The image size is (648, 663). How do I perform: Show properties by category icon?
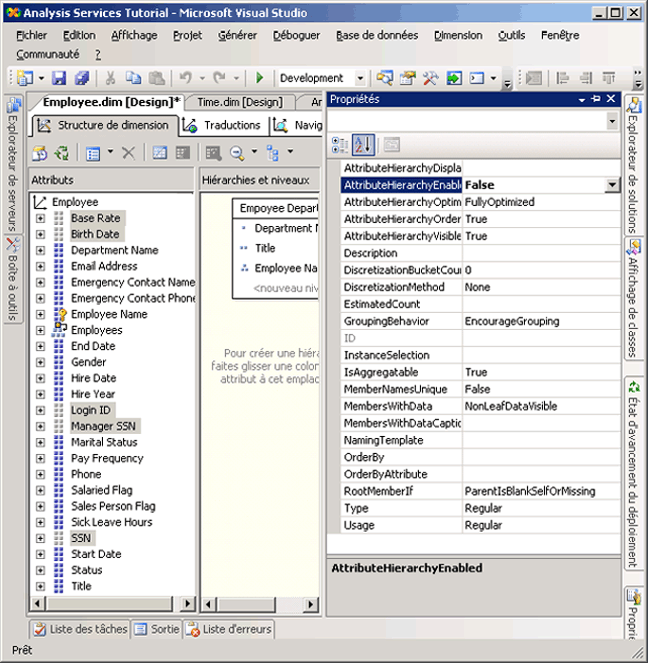[340, 145]
